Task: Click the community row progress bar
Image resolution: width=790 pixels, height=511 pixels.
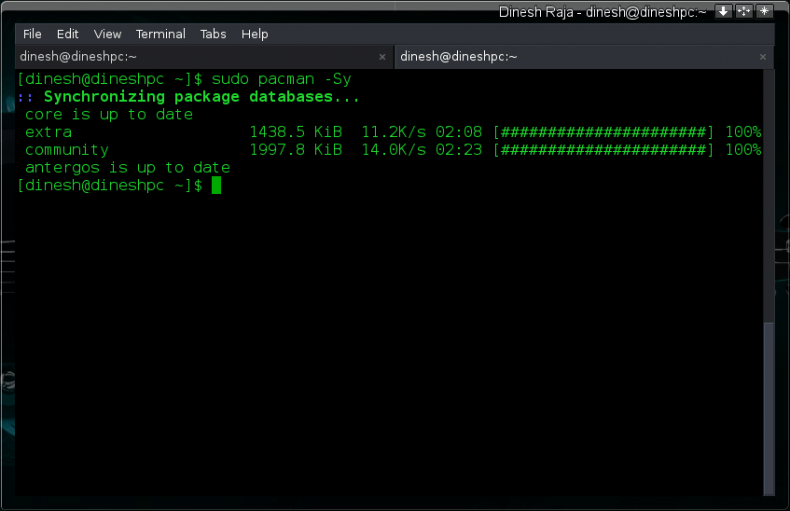Action: point(604,150)
